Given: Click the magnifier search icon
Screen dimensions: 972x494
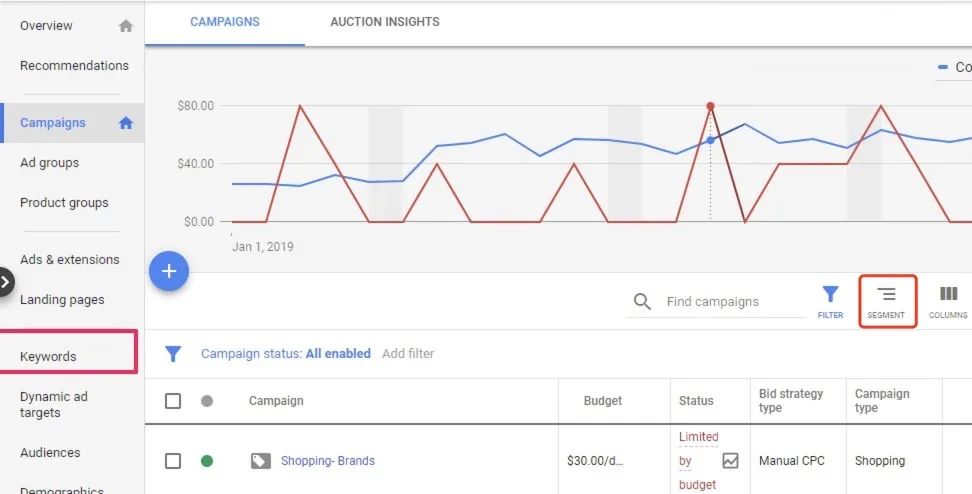Looking at the screenshot, I should click(643, 301).
